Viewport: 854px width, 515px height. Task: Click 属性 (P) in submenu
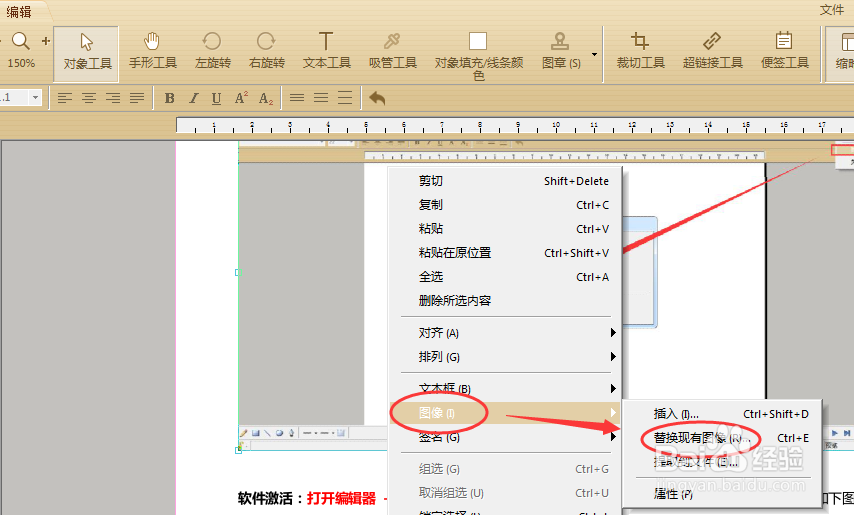[x=722, y=494]
